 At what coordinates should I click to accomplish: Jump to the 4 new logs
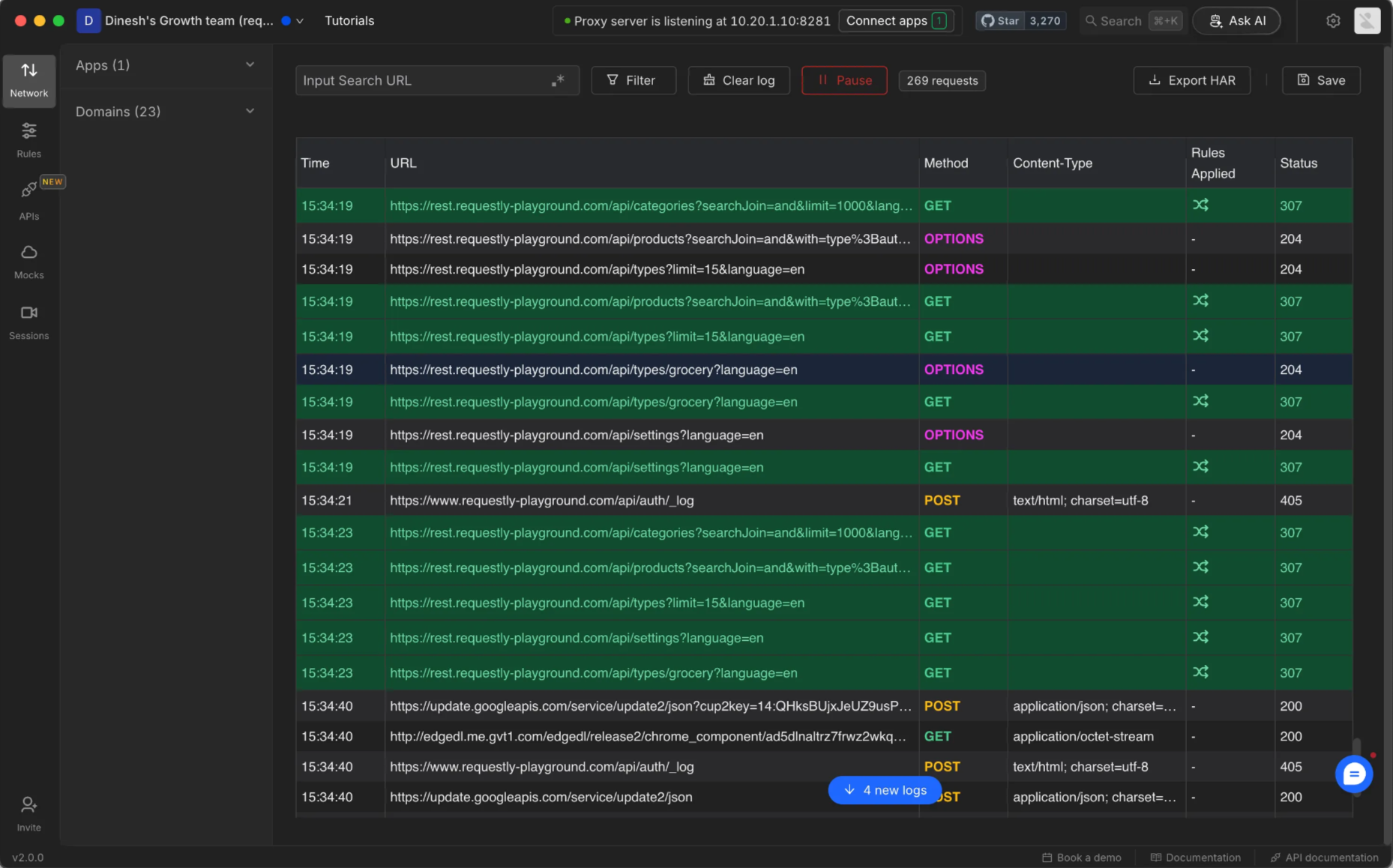pos(885,790)
